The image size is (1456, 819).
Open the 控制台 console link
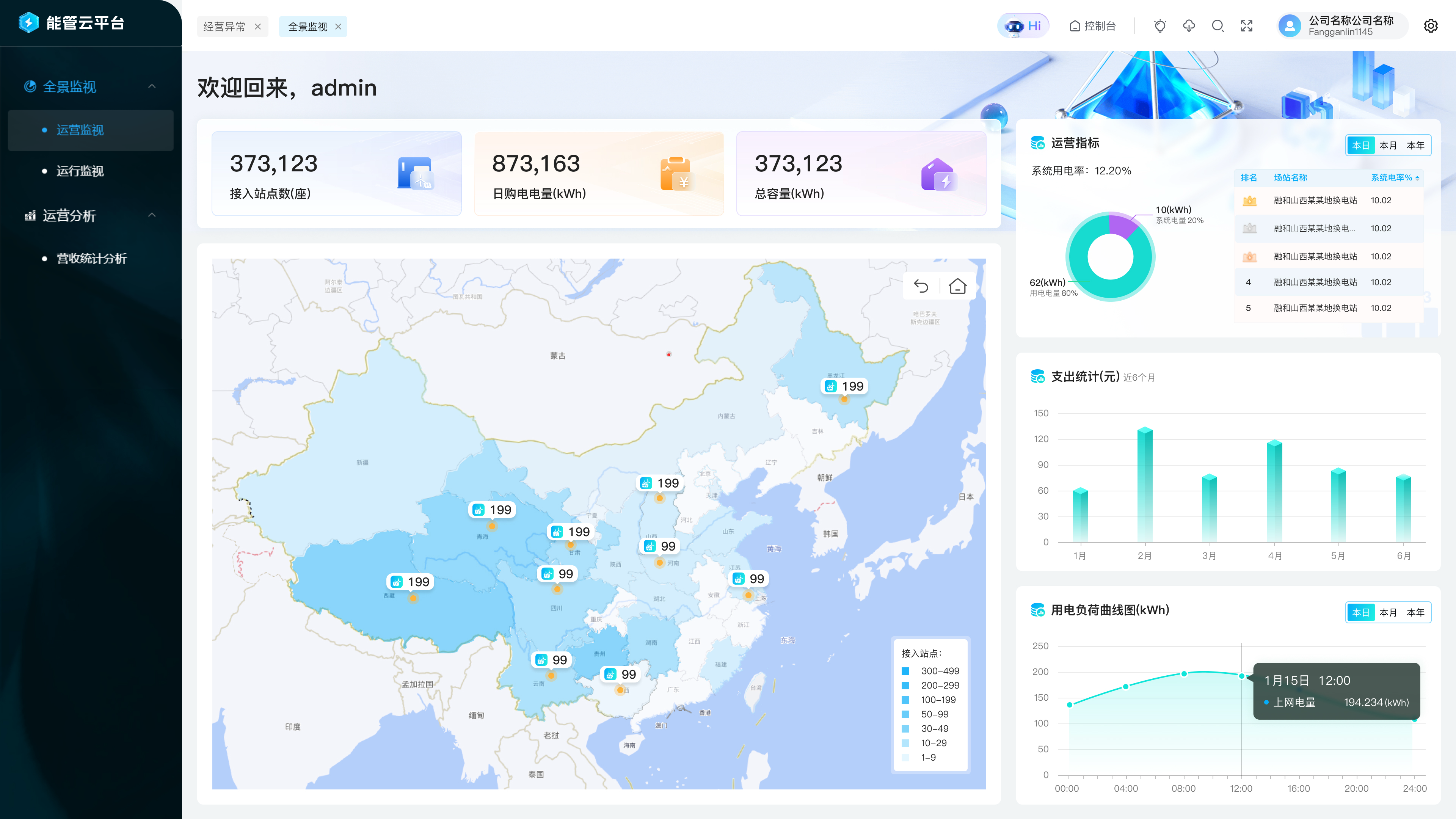[1092, 26]
